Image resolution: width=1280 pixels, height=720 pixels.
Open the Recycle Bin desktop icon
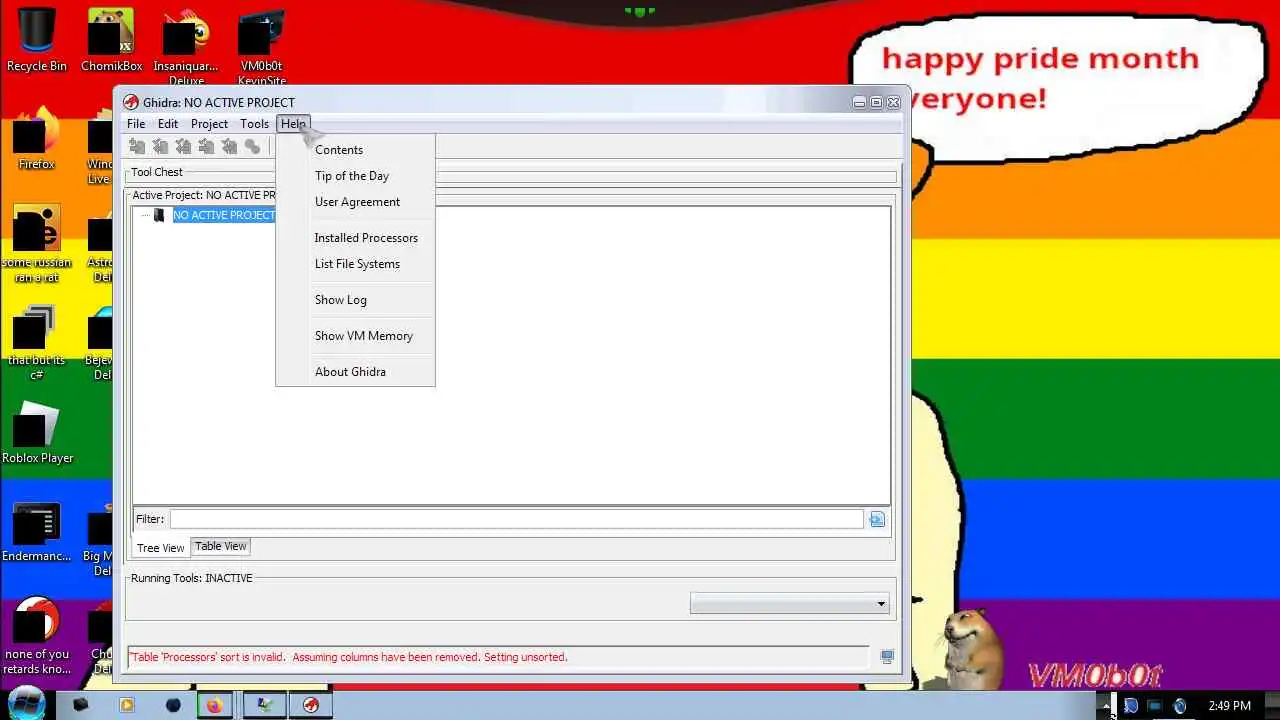pos(37,40)
